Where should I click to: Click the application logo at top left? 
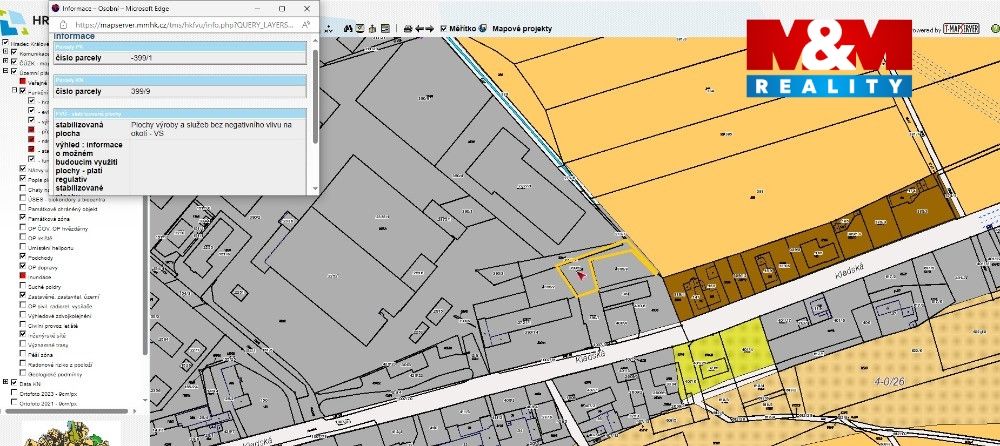coord(13,22)
